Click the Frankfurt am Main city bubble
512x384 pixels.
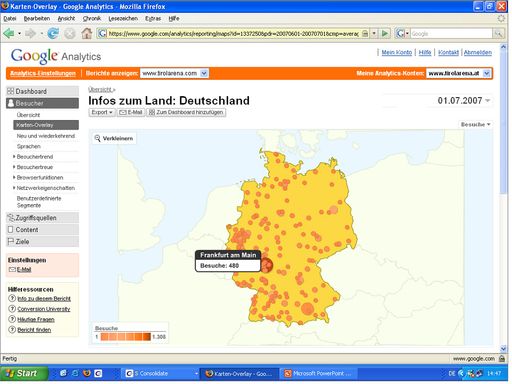point(266,265)
